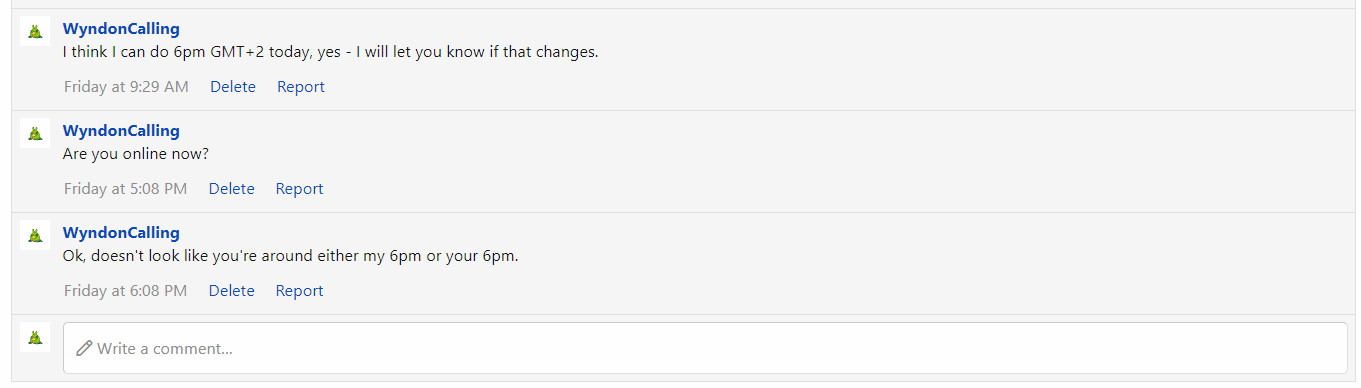Click the message text "Are you online now?"
The height and width of the screenshot is (388, 1361).
tap(136, 154)
